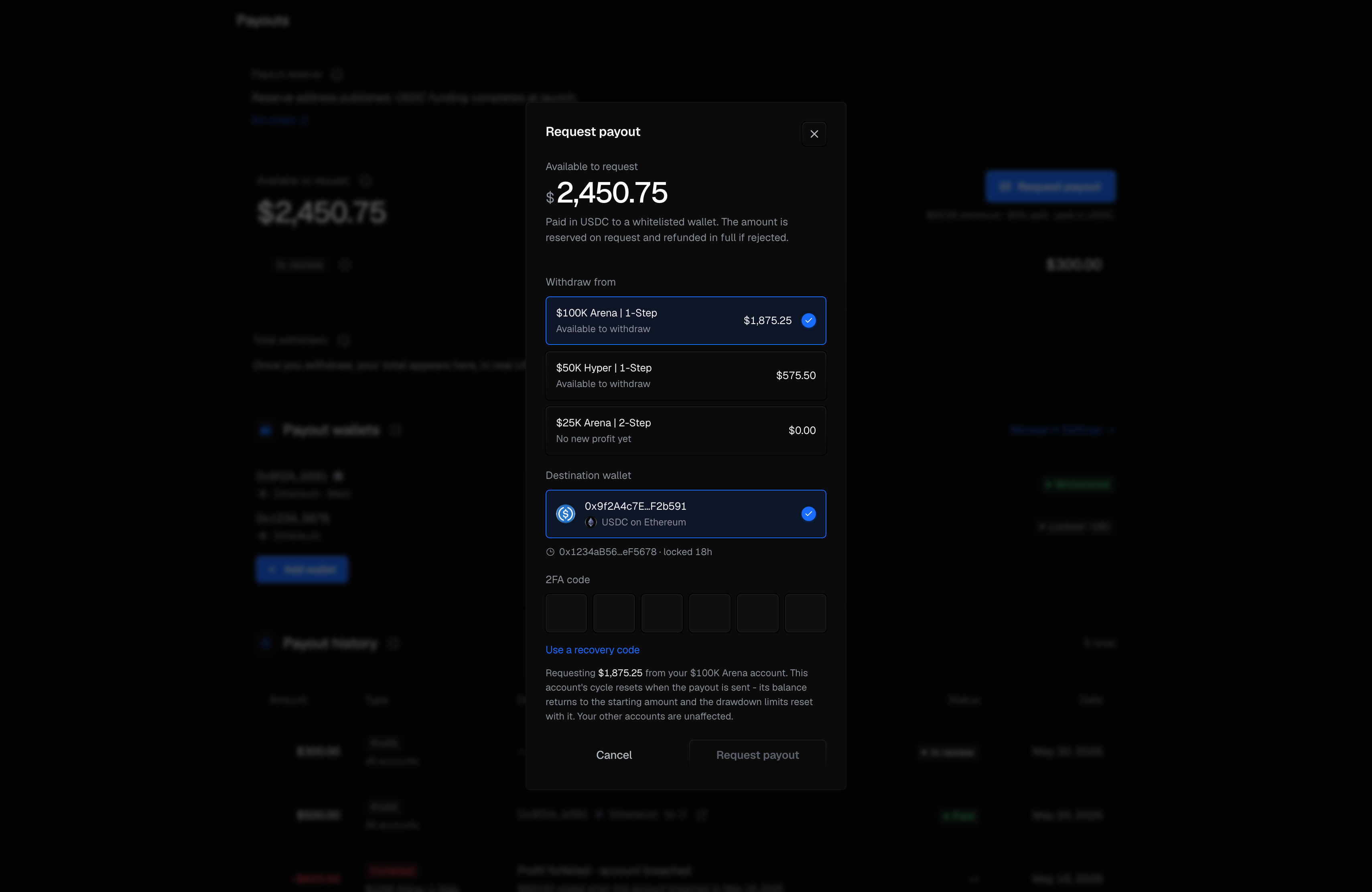Select the $50K Hyper 1-Step account

pos(686,376)
